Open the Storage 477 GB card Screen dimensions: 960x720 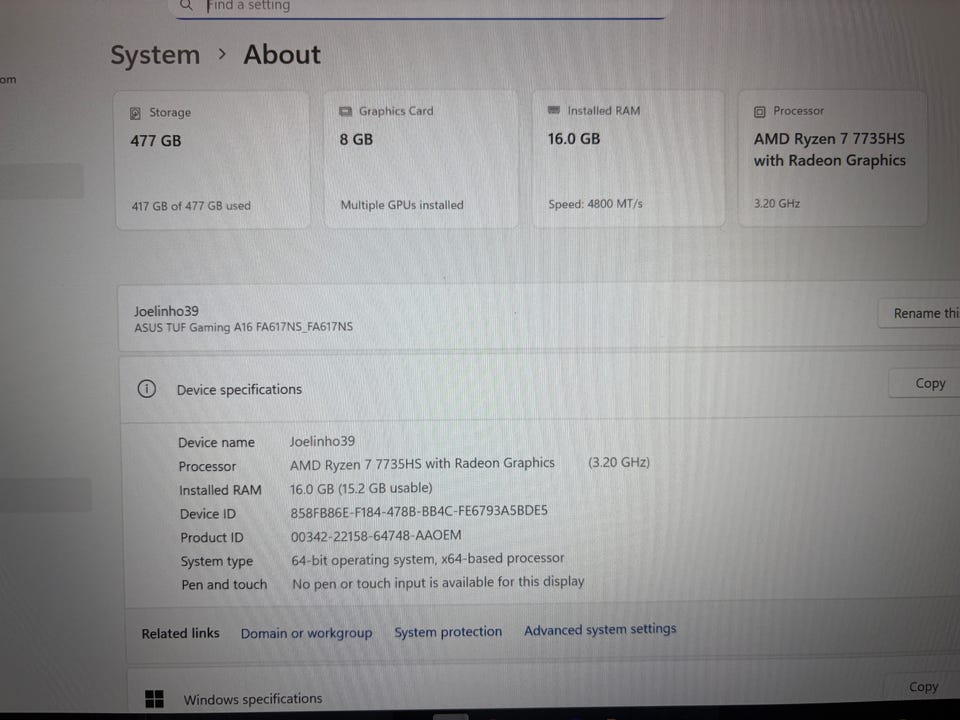click(x=212, y=160)
